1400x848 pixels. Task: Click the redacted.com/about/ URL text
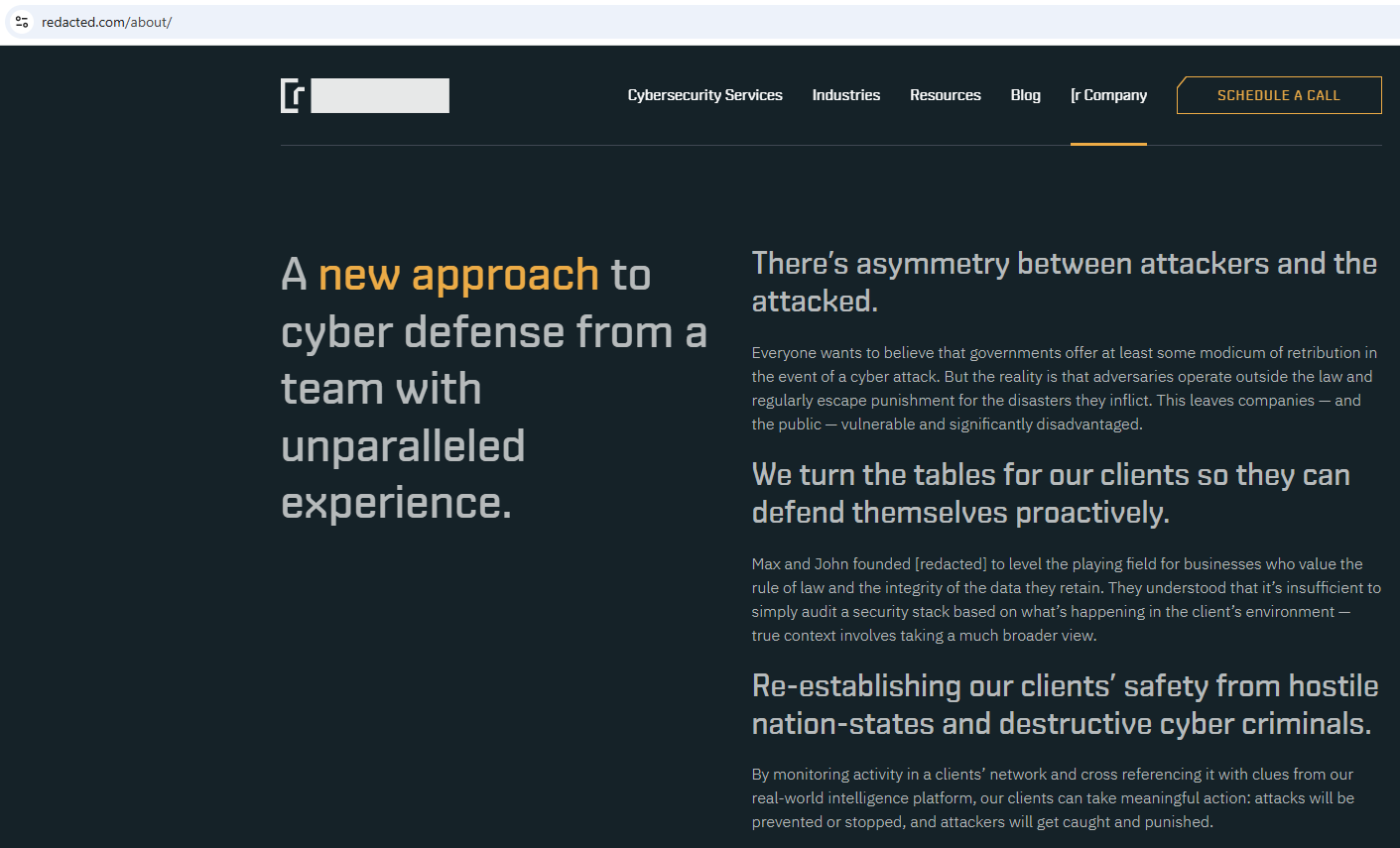107,21
